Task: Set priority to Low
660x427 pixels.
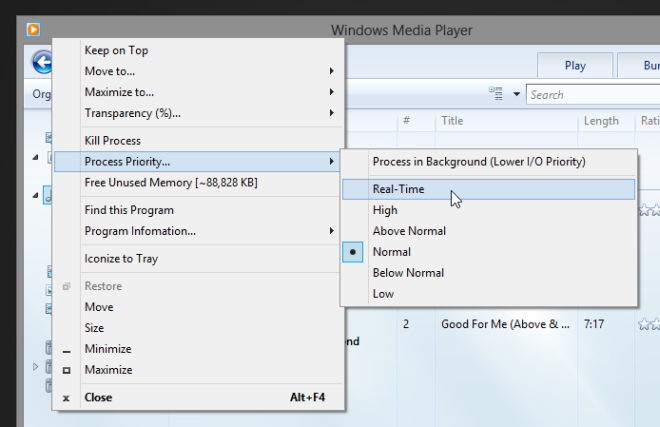Action: [489, 294]
